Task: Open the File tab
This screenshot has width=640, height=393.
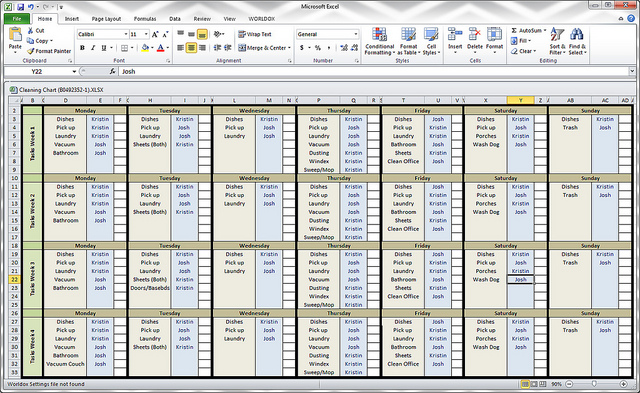Action: point(17,19)
